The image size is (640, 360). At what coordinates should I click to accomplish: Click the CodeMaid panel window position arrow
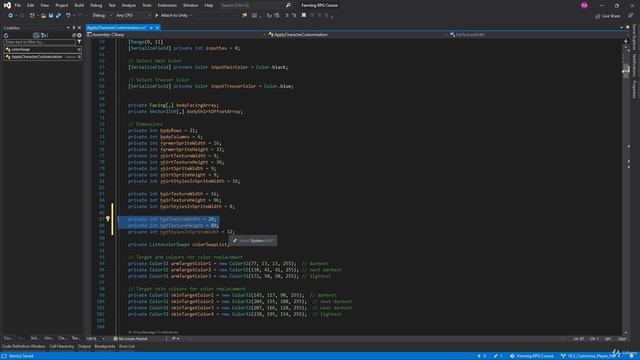tap(68, 28)
